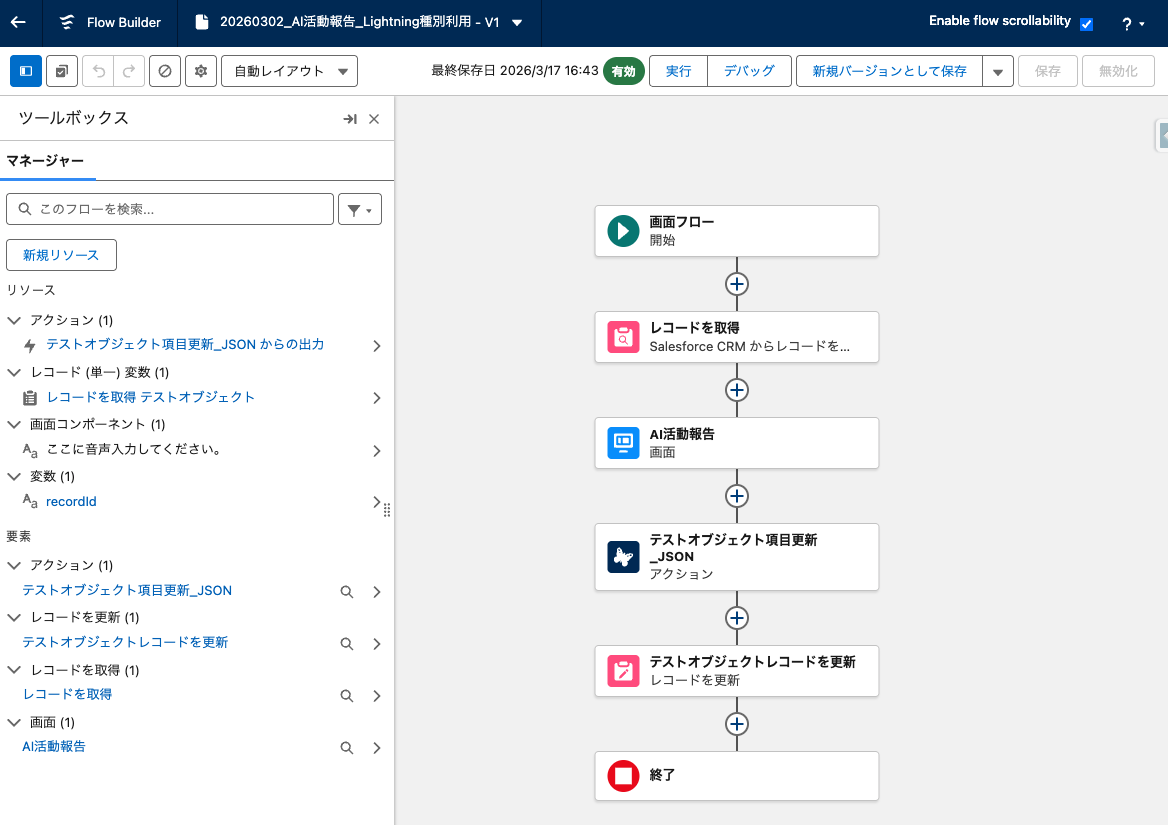Image resolution: width=1168 pixels, height=825 pixels.
Task: Click add element plus below 画面フロー 開始
Action: (737, 284)
